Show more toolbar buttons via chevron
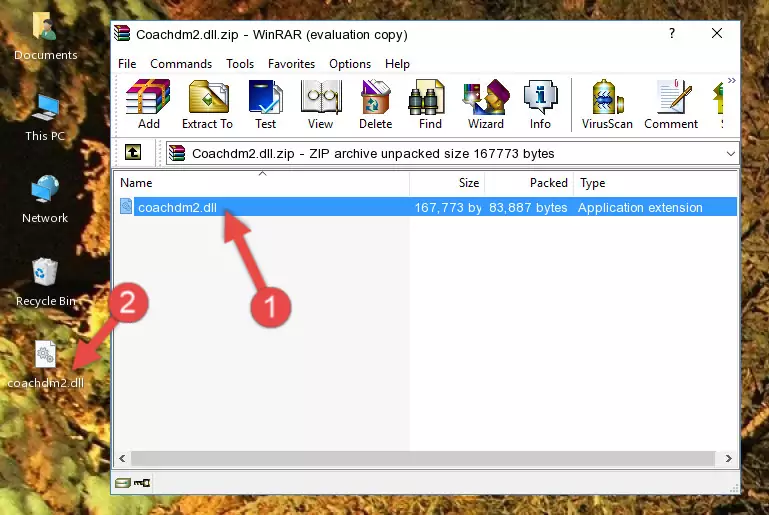The width and height of the screenshot is (769, 515). click(x=732, y=80)
